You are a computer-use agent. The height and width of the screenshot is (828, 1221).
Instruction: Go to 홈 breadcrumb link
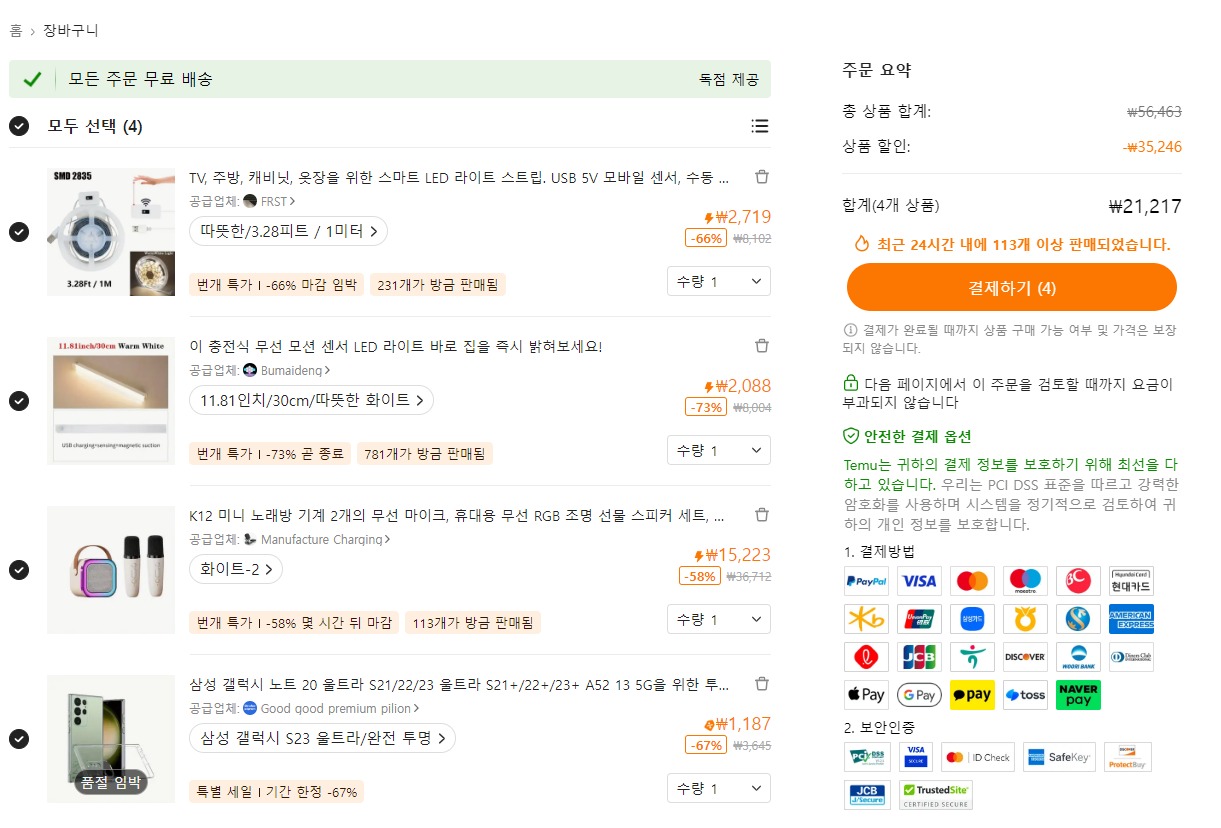point(16,31)
